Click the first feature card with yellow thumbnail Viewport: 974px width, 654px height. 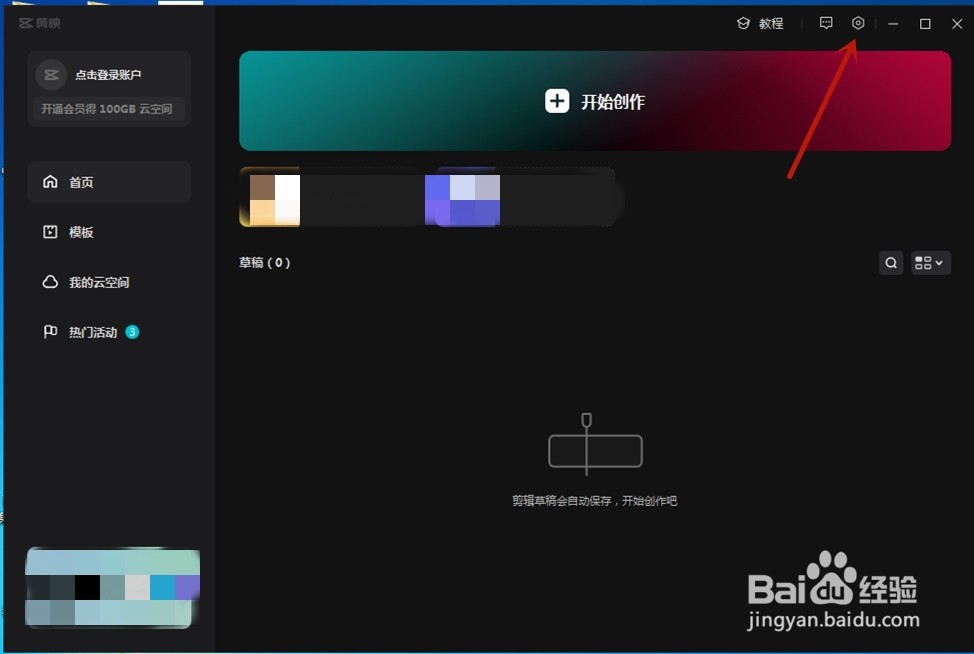(329, 197)
